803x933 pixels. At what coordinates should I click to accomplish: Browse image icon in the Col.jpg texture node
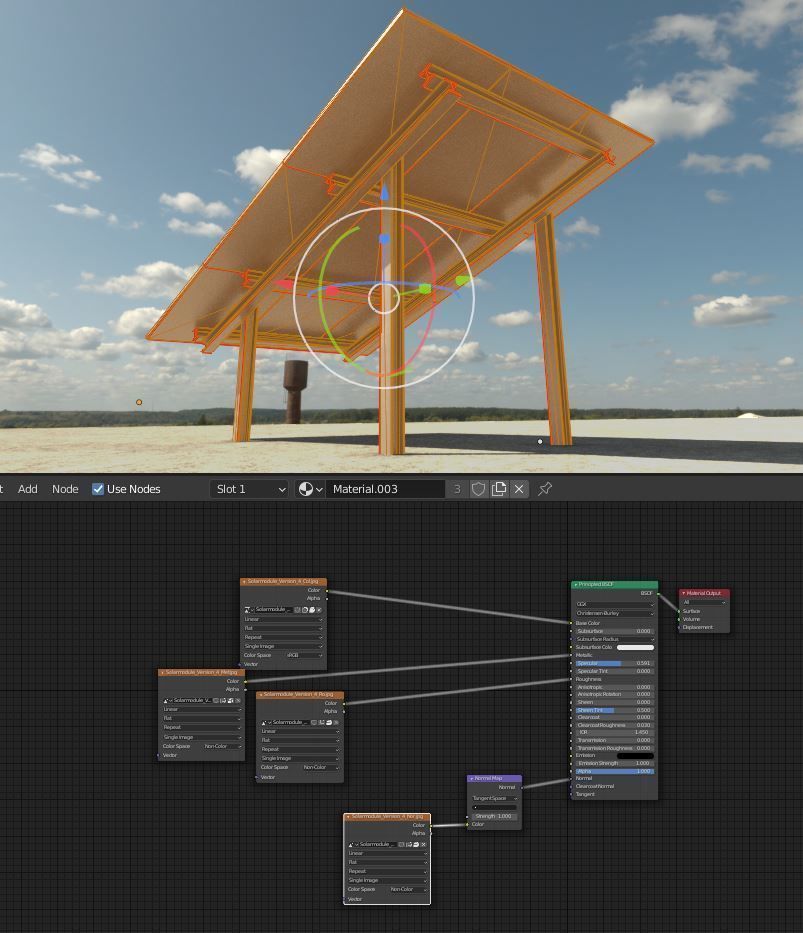249,610
